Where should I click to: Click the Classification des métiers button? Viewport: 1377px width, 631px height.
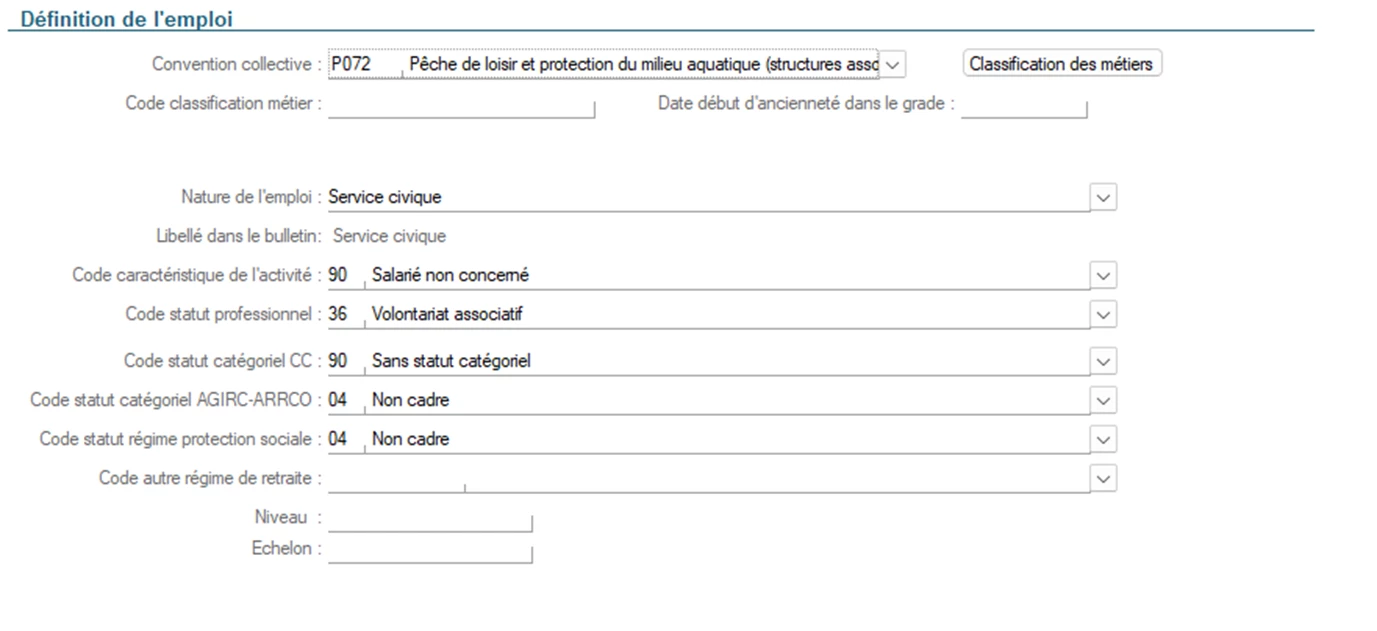point(1061,64)
